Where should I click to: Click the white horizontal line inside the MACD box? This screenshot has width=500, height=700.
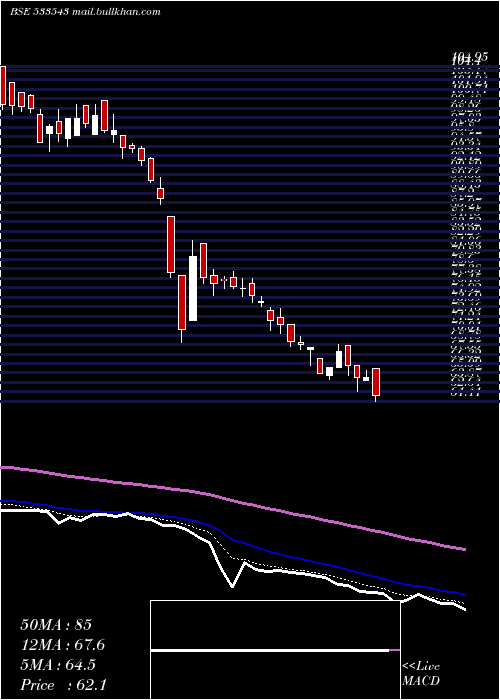[x=270, y=650]
